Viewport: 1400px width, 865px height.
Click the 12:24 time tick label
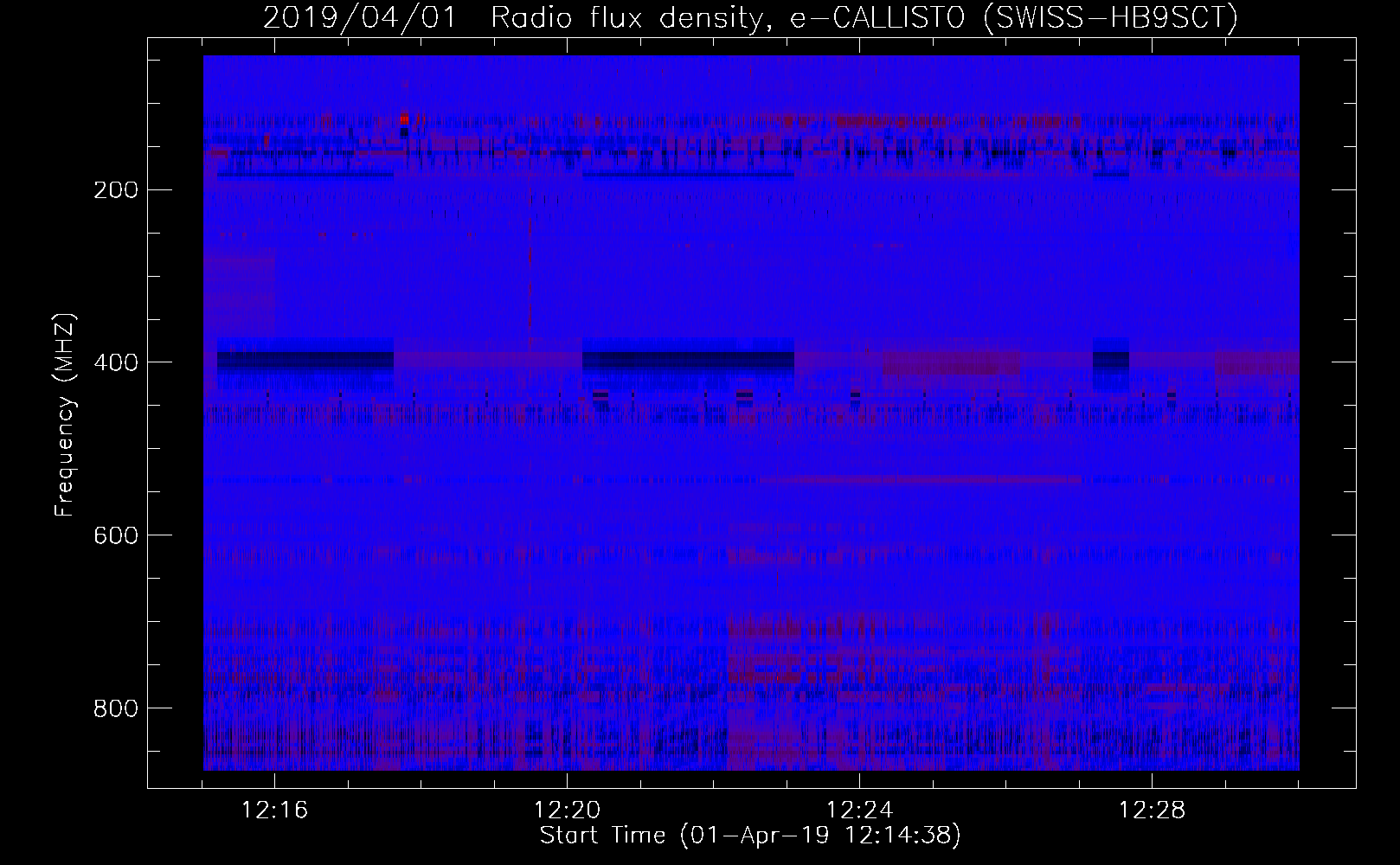tap(859, 811)
